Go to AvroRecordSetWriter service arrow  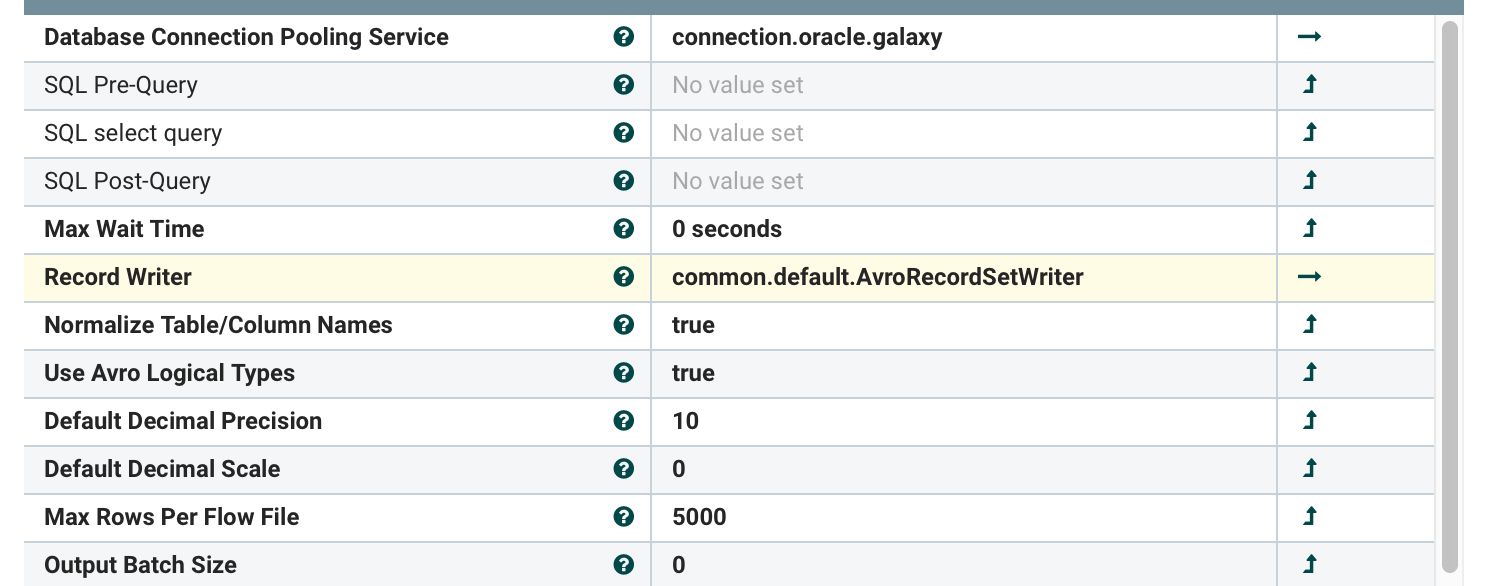(1309, 277)
